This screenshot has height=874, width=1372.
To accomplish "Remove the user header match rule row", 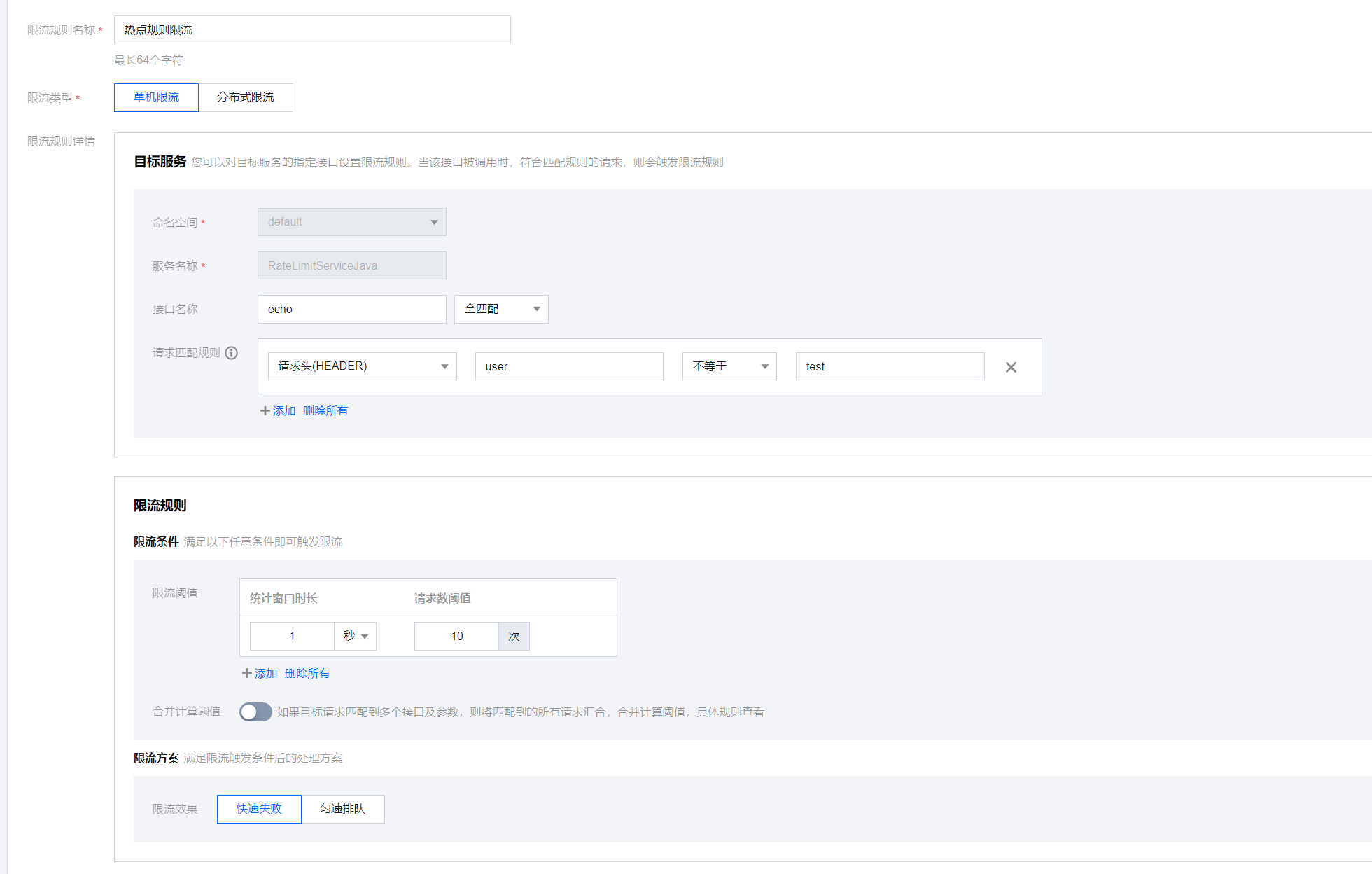I will pyautogui.click(x=1011, y=367).
